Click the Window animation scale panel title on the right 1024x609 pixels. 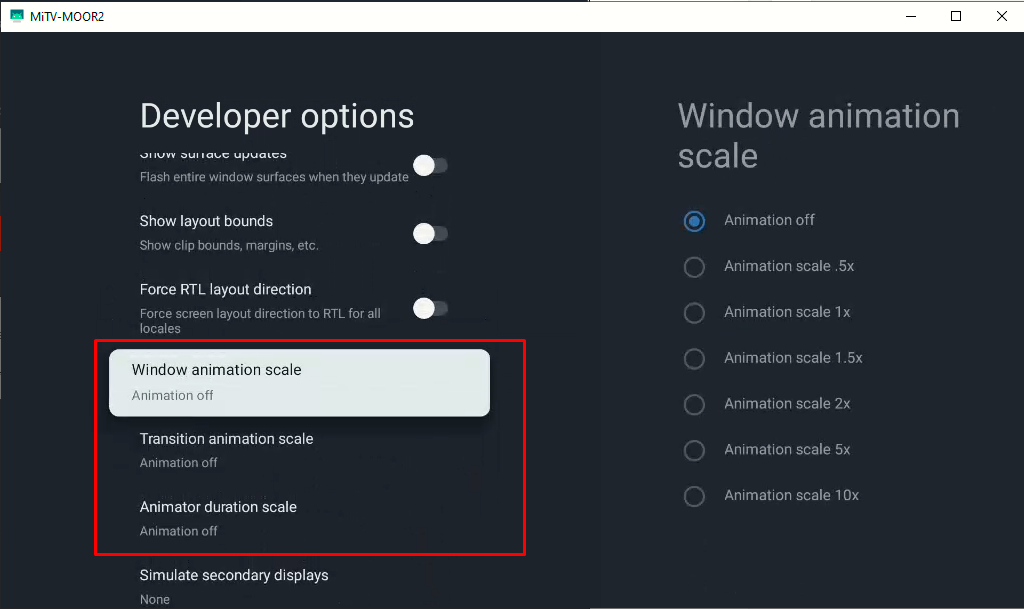[x=818, y=136]
